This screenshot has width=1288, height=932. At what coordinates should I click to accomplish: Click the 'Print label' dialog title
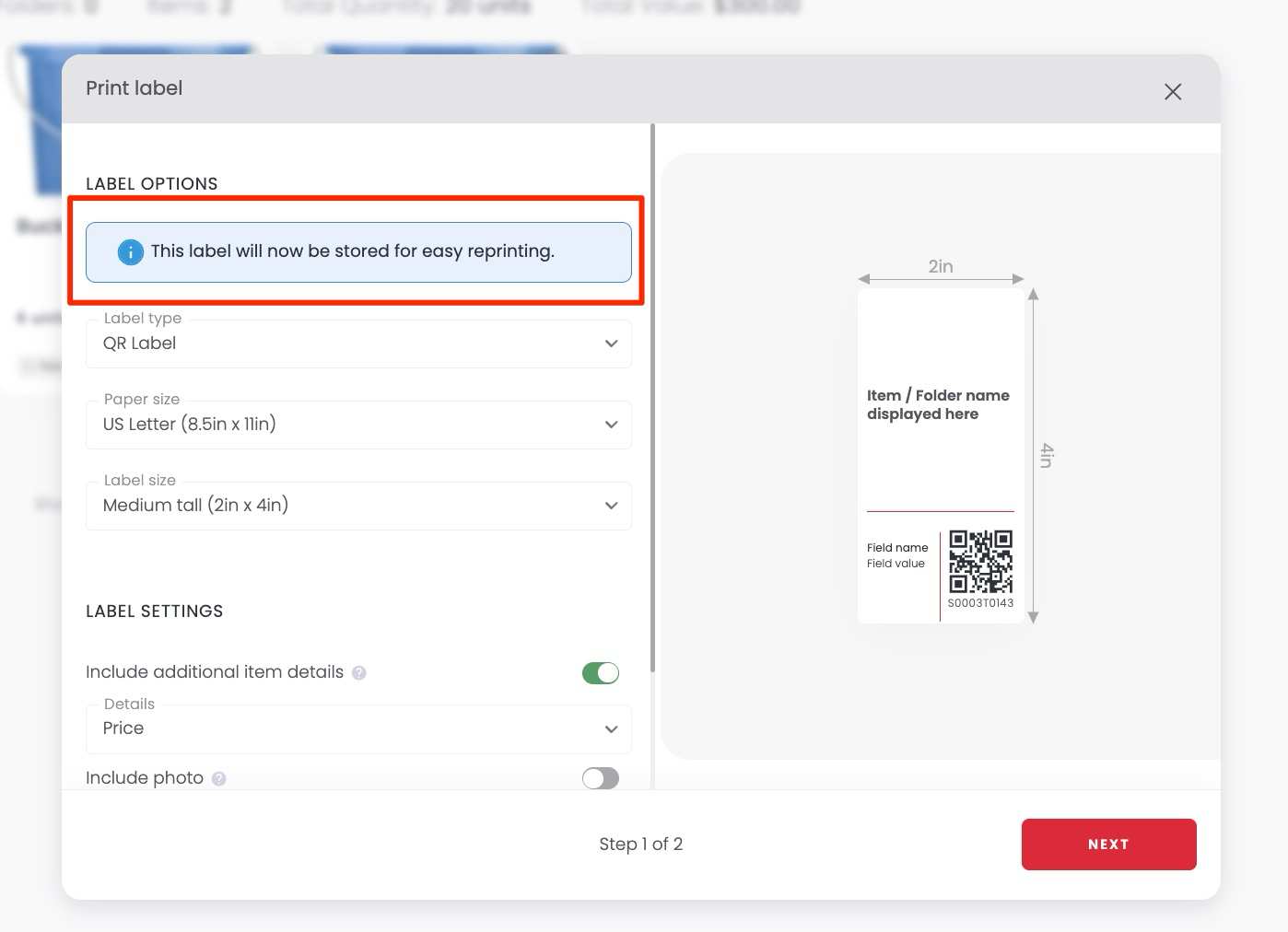[x=135, y=88]
